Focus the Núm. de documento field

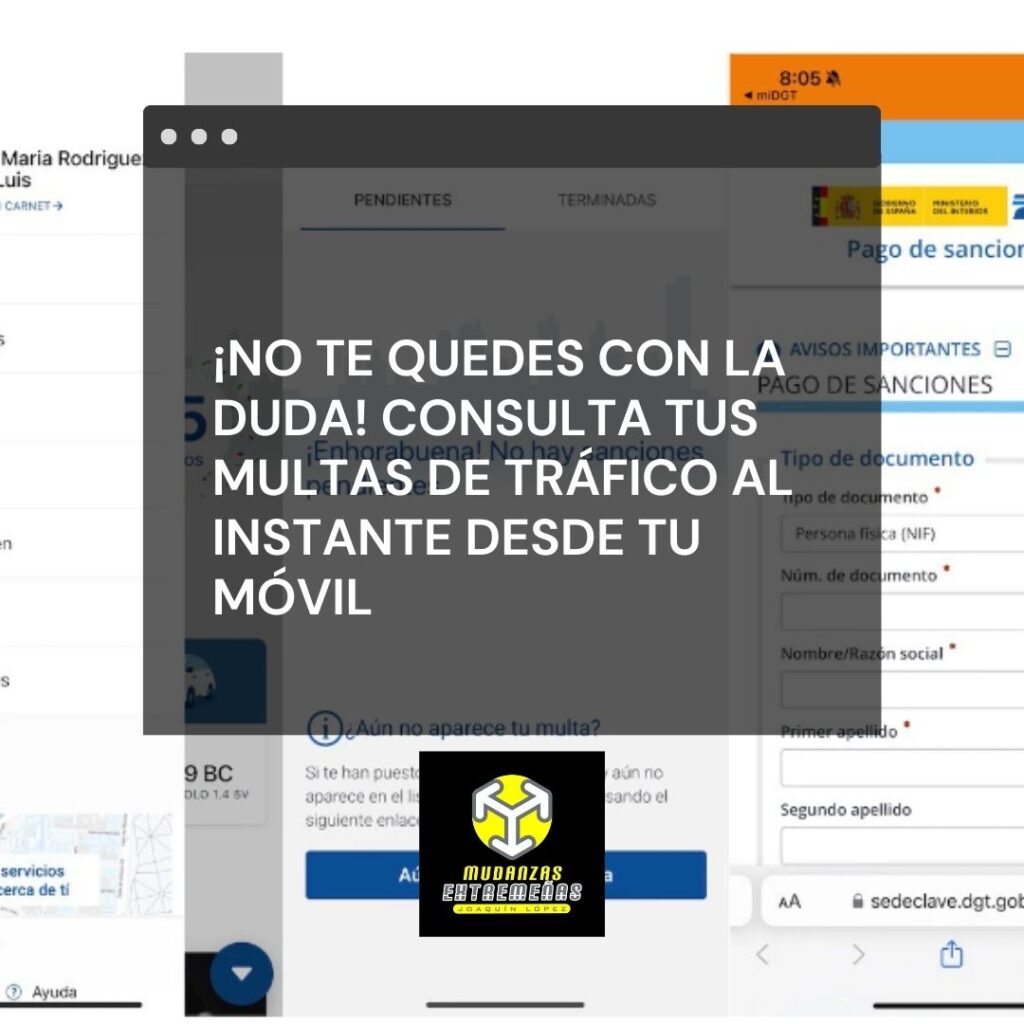pos(903,611)
